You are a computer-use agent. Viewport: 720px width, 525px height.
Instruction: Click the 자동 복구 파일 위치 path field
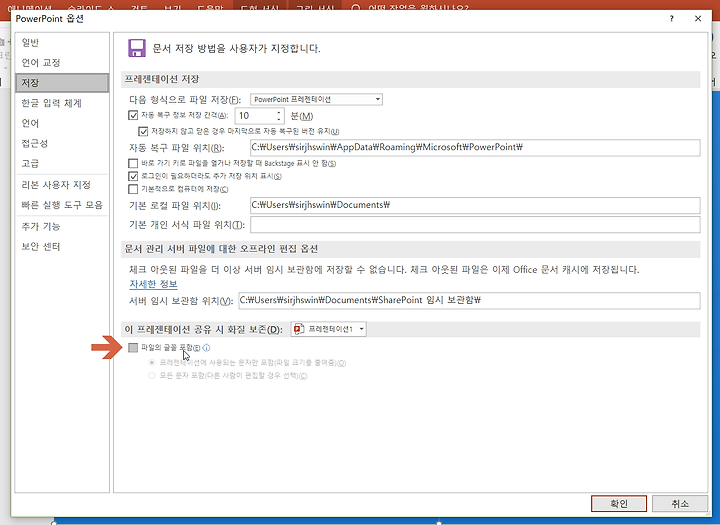(475, 147)
